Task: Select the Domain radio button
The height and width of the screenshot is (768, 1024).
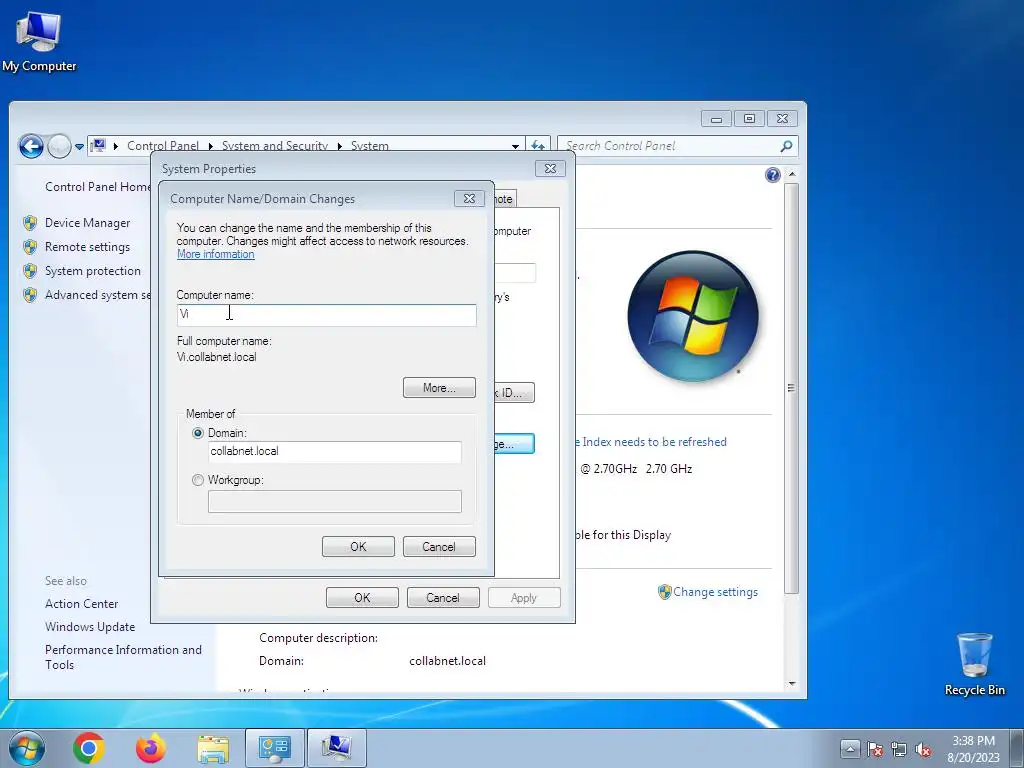Action: 198,433
